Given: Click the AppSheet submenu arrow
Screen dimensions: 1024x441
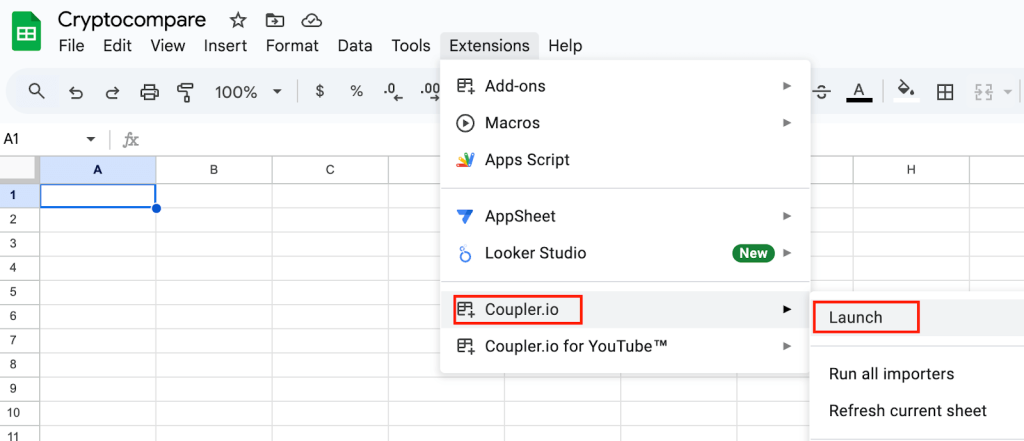Looking at the screenshot, I should pos(787,216).
